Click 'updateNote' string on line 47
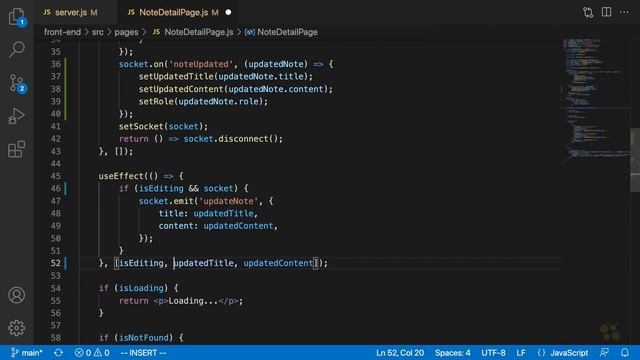The height and width of the screenshot is (360, 640). [228, 201]
